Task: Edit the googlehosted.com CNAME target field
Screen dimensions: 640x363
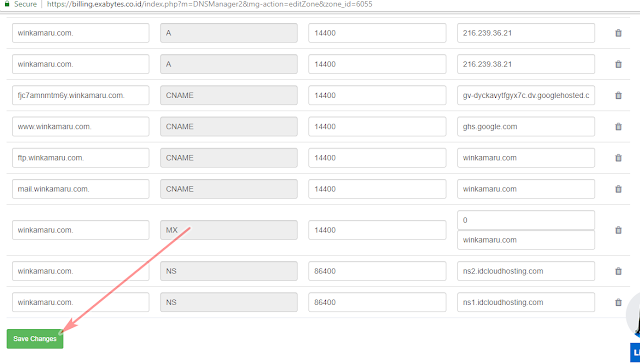Action: [x=526, y=95]
